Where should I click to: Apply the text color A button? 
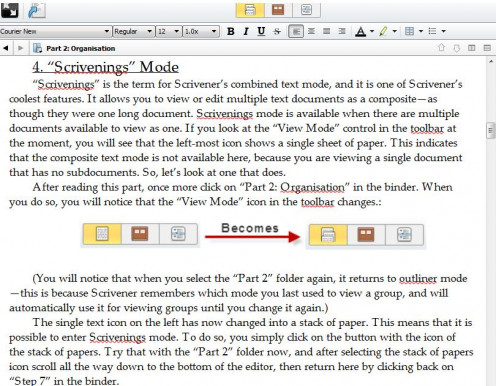[360, 31]
